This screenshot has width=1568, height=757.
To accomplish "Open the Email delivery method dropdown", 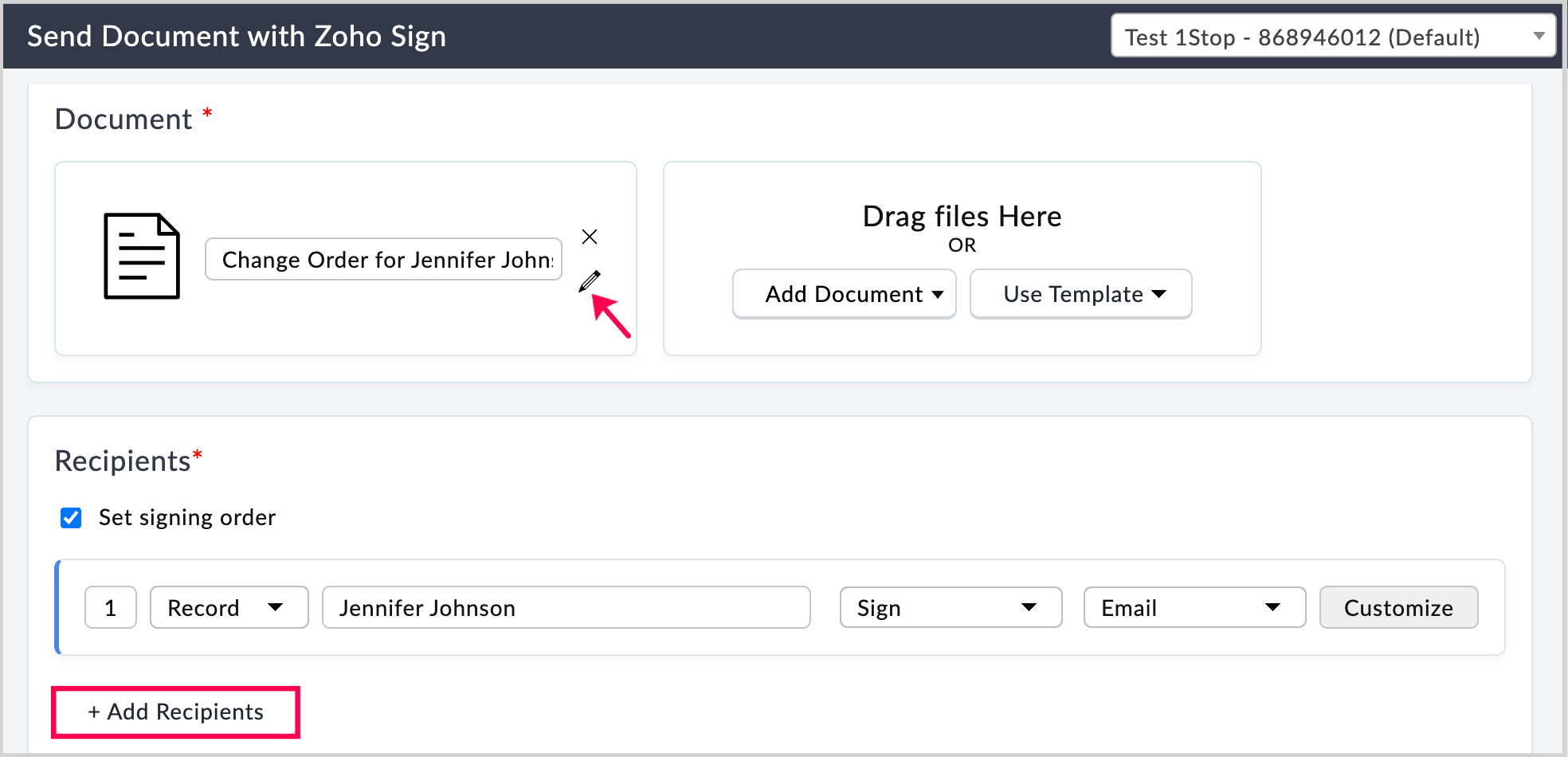I will (1194, 608).
